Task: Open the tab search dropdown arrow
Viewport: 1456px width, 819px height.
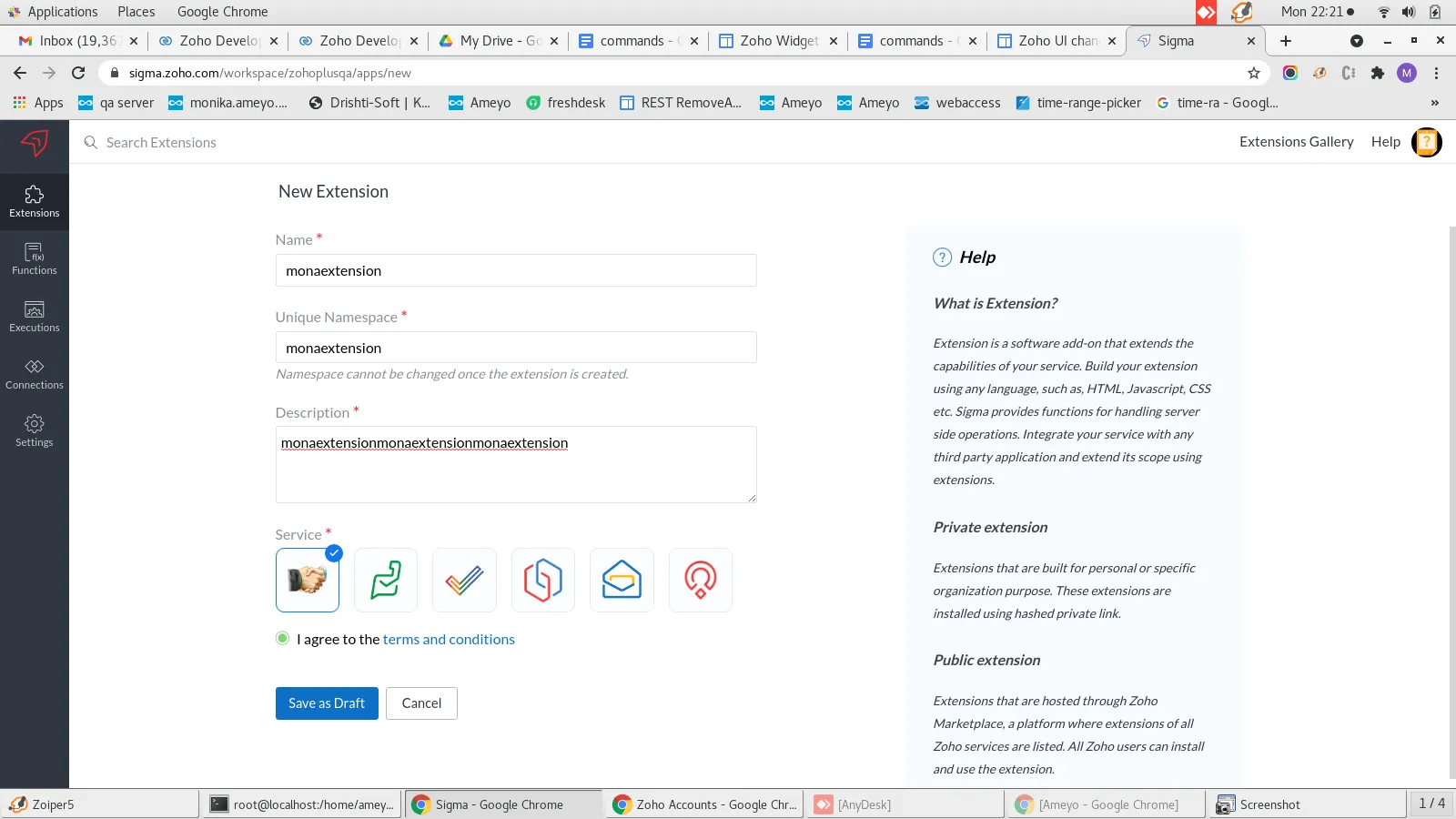Action: (1357, 41)
